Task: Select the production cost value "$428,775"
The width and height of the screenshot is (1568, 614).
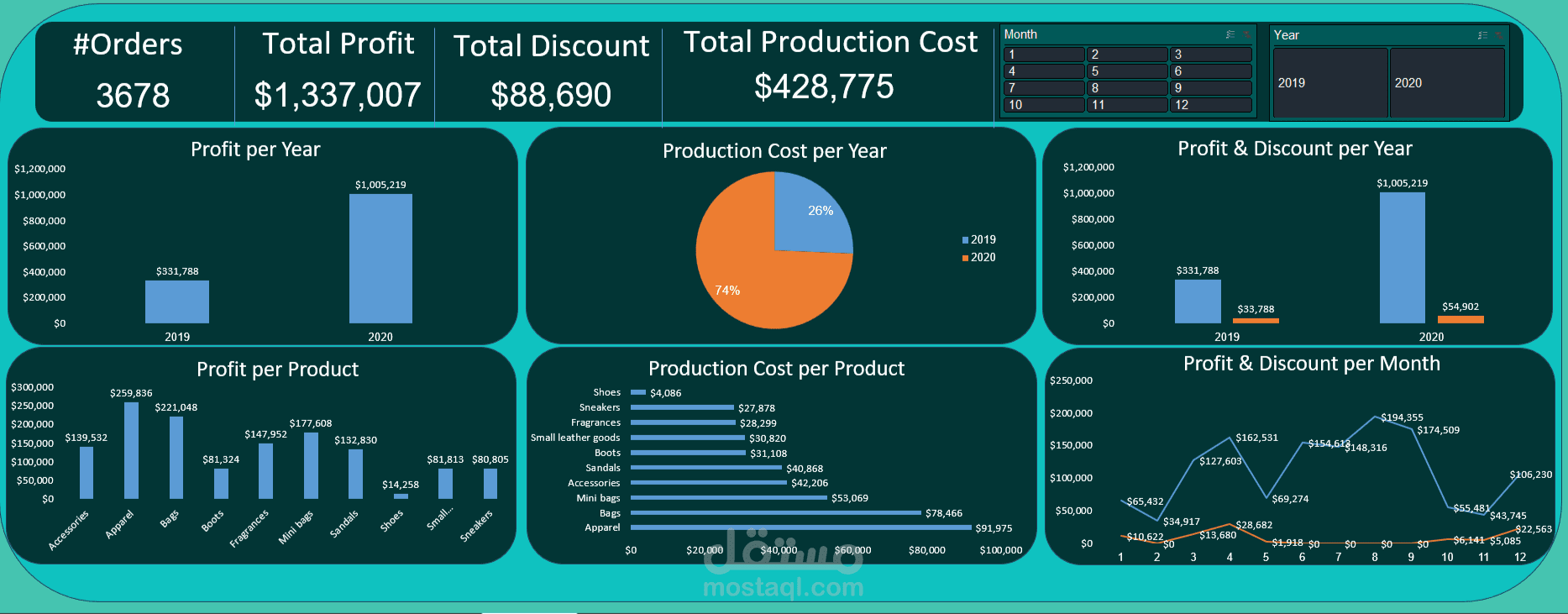Action: (824, 87)
